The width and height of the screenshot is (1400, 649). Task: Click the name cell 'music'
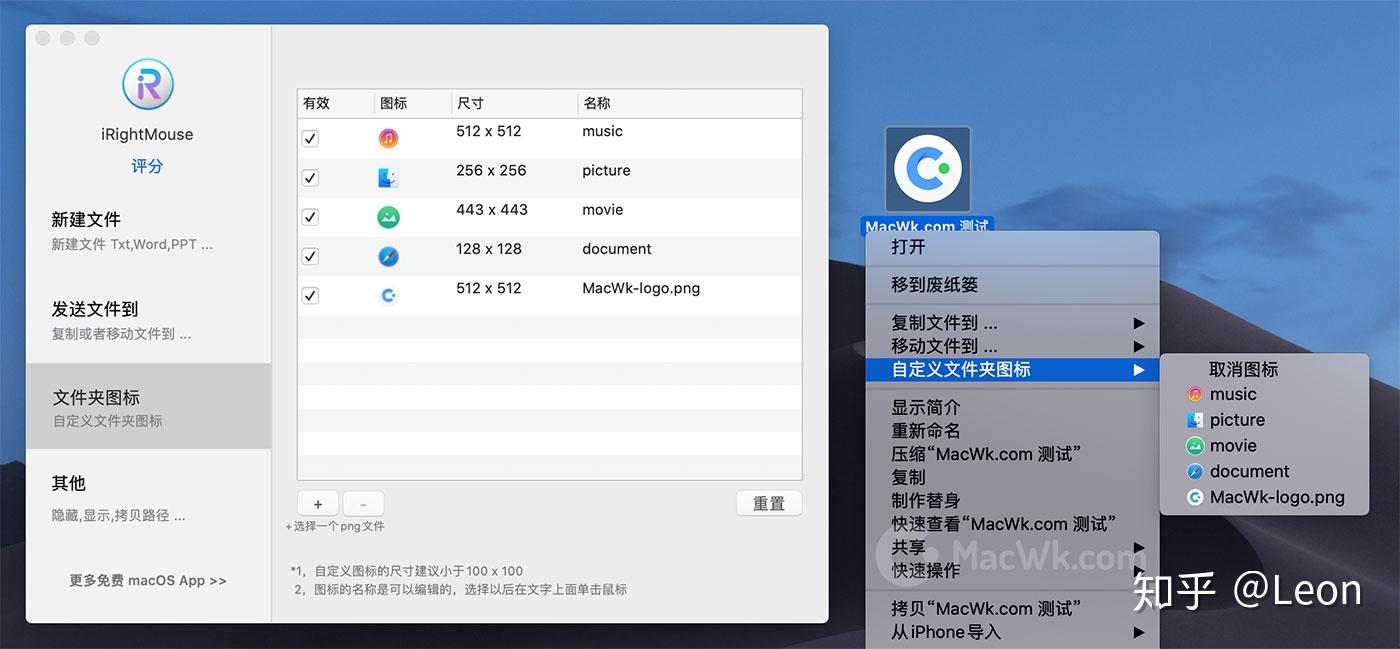[x=602, y=131]
